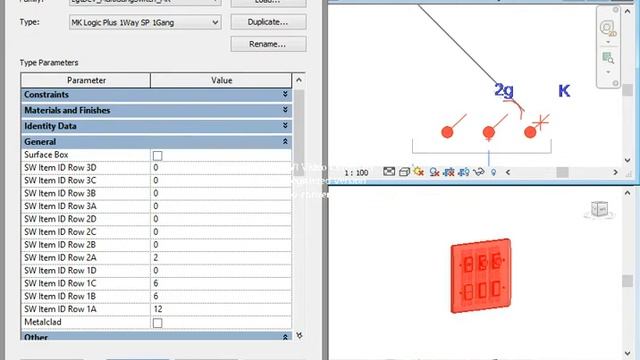The height and width of the screenshot is (360, 640).
Task: Tick the Surface Box checkbox
Action: click(x=157, y=156)
